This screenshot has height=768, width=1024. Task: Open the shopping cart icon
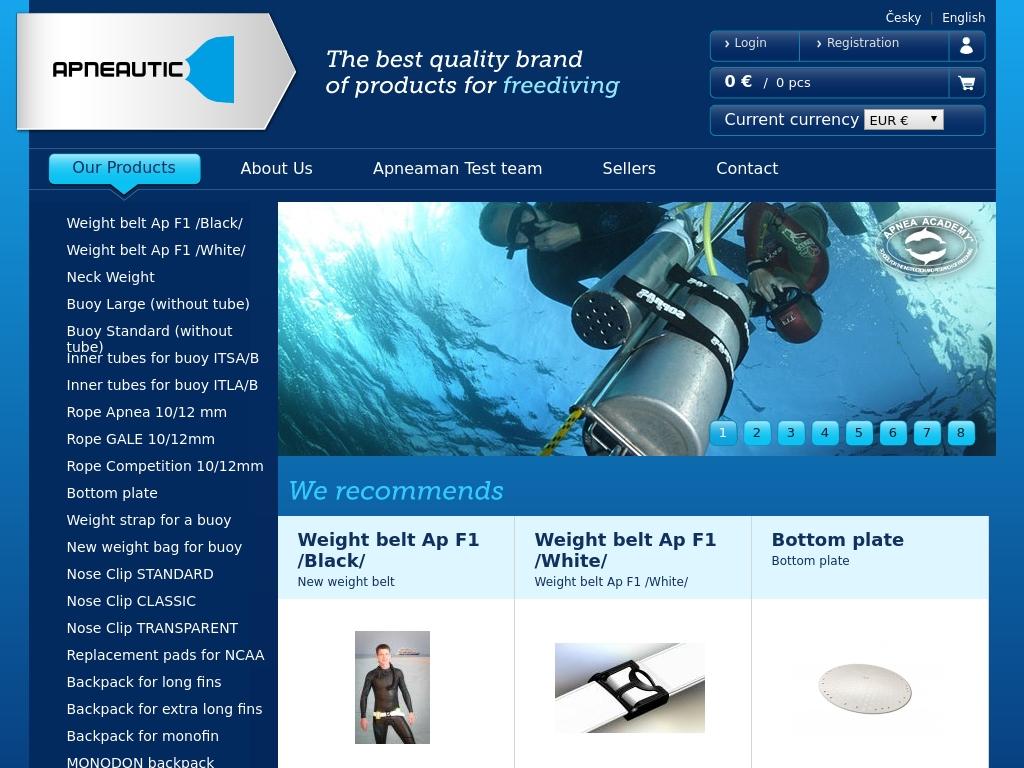966,83
